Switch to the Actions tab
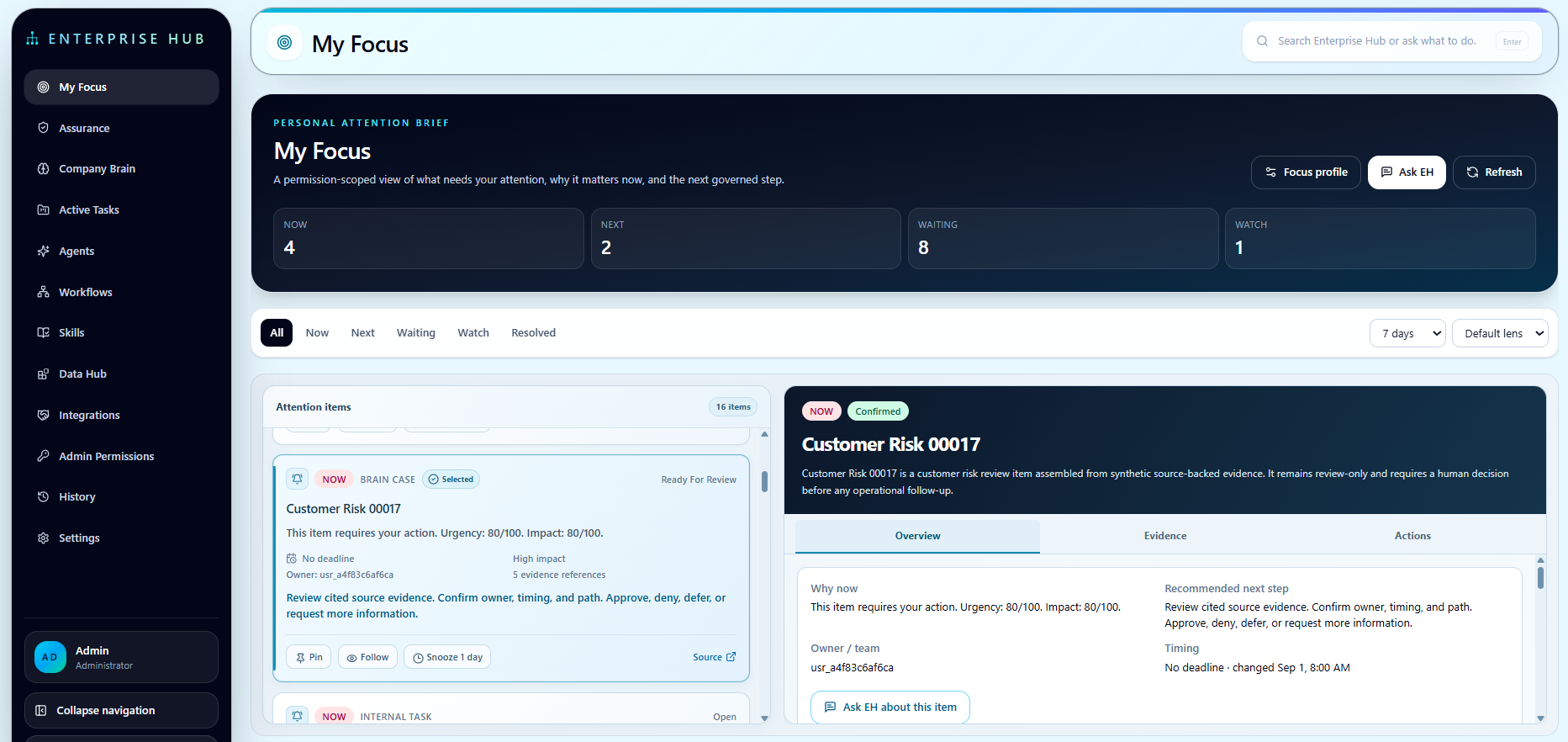1568x742 pixels. click(1412, 536)
